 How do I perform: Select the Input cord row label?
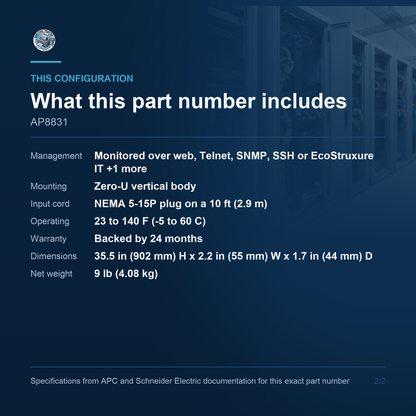coord(50,204)
